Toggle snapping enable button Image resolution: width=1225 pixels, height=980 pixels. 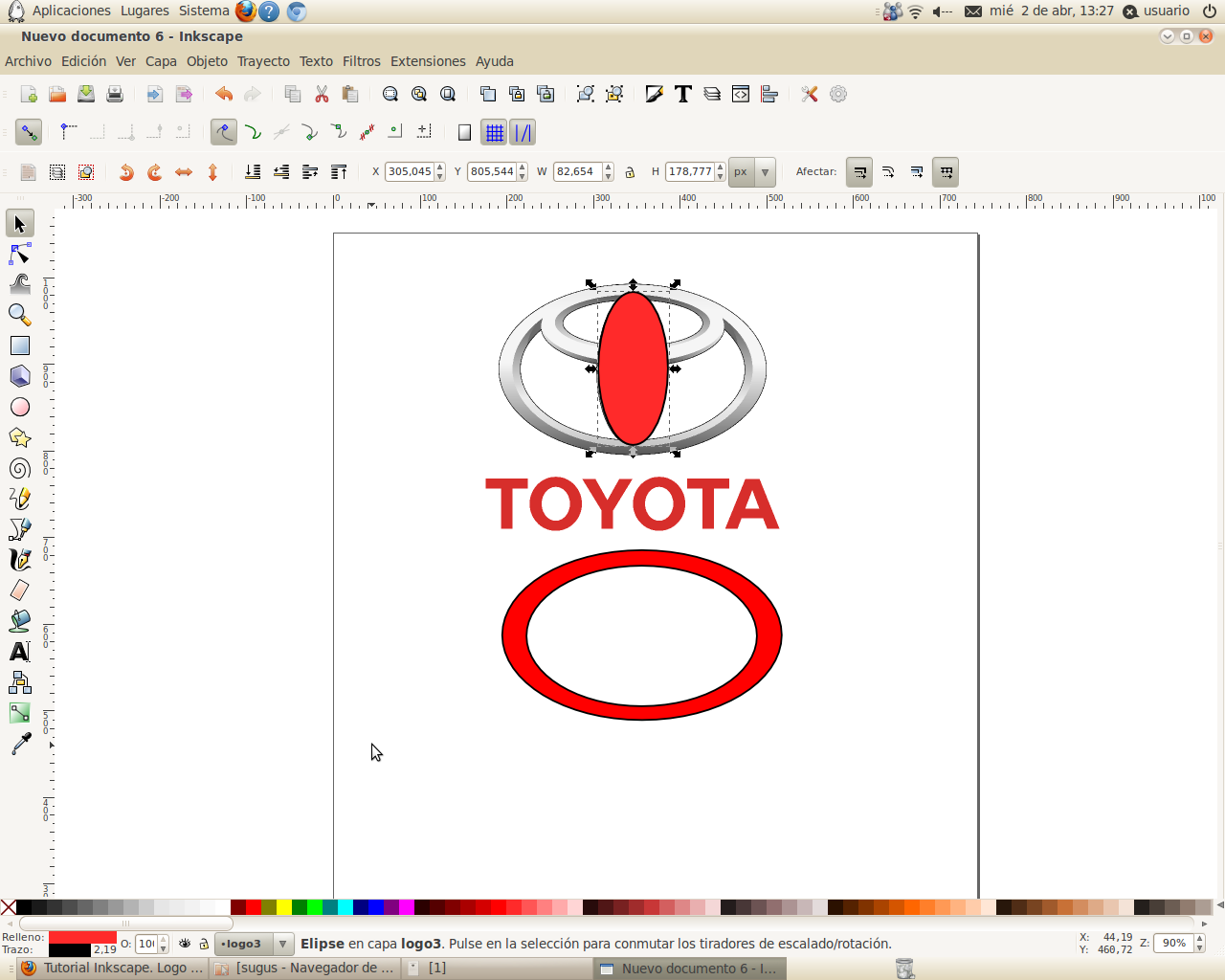tap(29, 132)
